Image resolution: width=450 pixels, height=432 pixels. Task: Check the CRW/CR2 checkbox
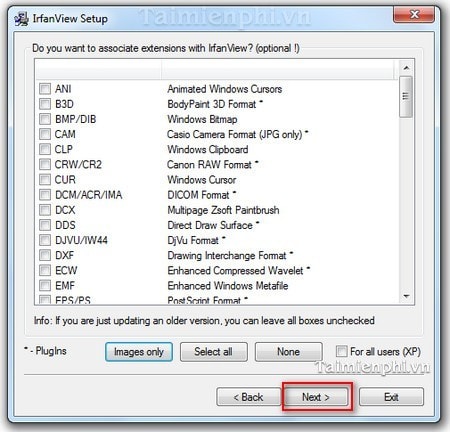pyautogui.click(x=45, y=164)
